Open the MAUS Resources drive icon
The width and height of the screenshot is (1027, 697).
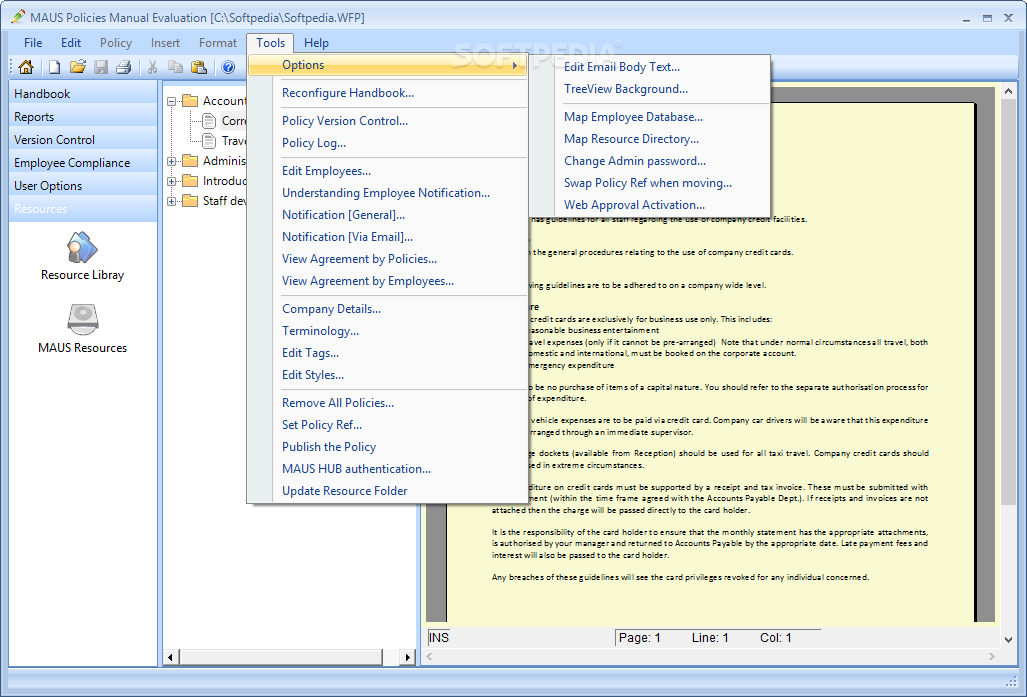83,320
